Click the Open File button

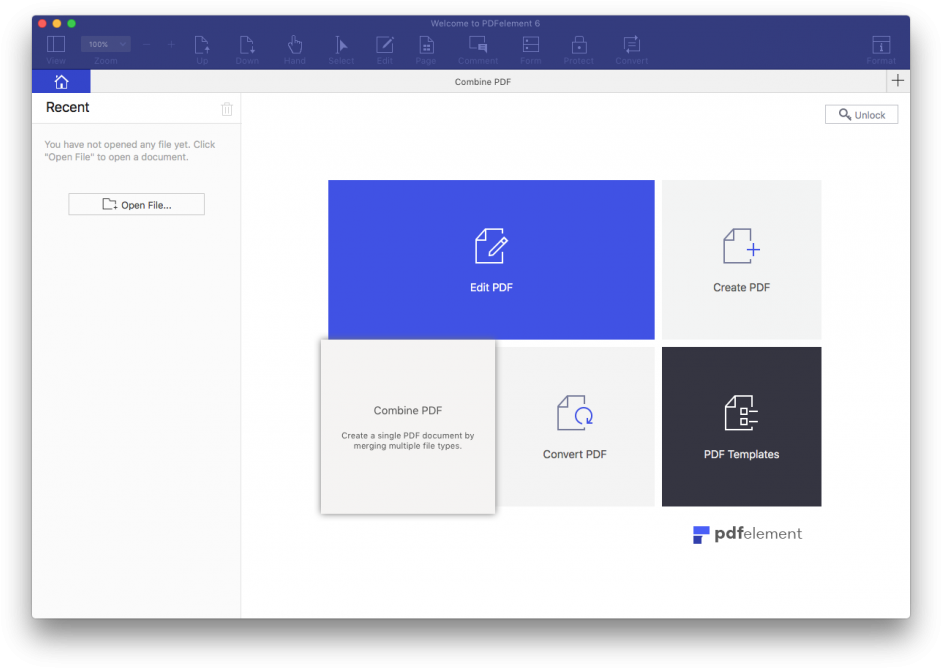[136, 204]
